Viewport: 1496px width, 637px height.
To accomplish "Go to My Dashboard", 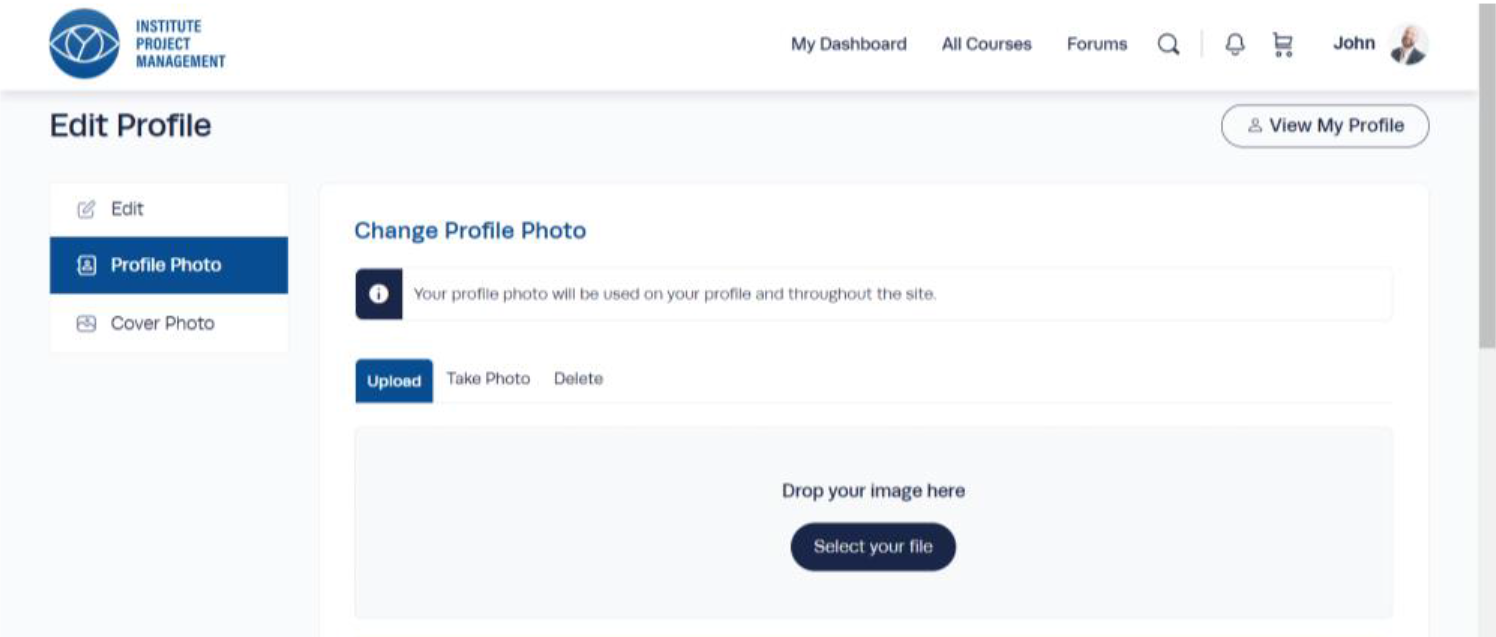I will (849, 44).
